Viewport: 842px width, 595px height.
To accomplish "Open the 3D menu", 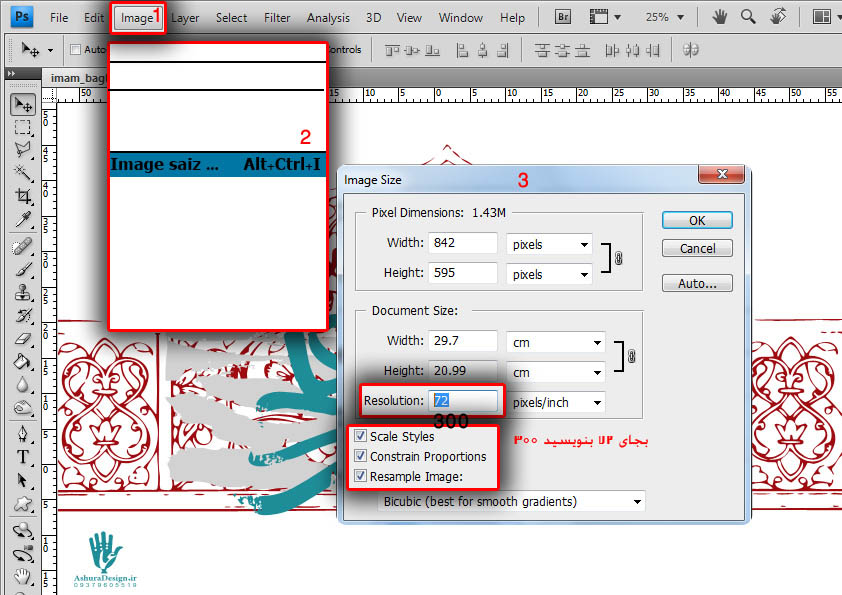I will (x=373, y=18).
